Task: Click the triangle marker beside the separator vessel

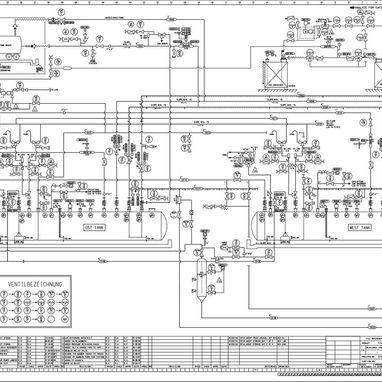Action: point(219,280)
